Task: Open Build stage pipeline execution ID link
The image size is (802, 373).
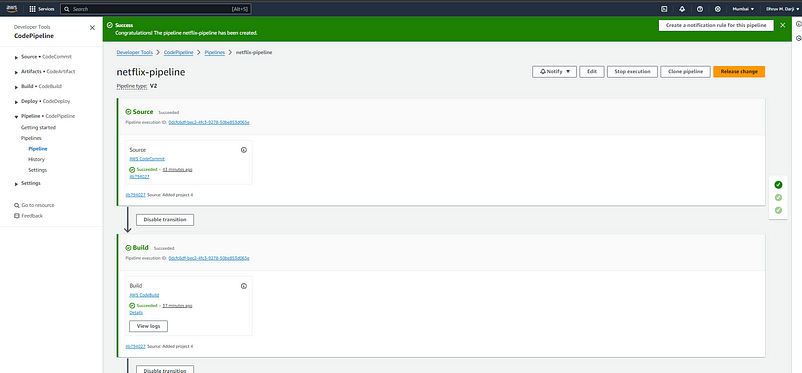Action: coord(209,258)
